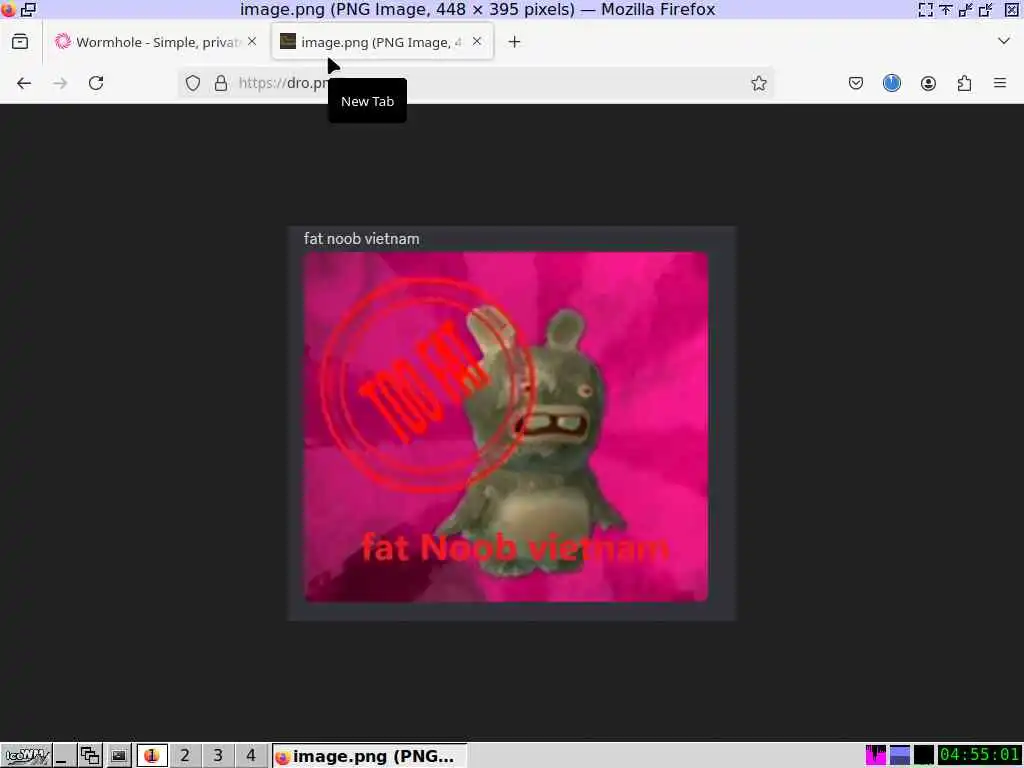Viewport: 1024px width, 768px height.
Task: Open the IceWM start menu
Action: coord(26,756)
